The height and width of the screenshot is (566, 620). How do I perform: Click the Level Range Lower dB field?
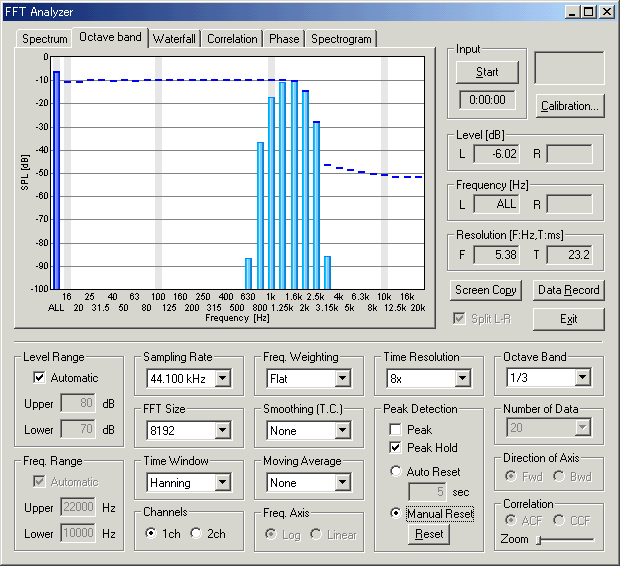click(78, 429)
